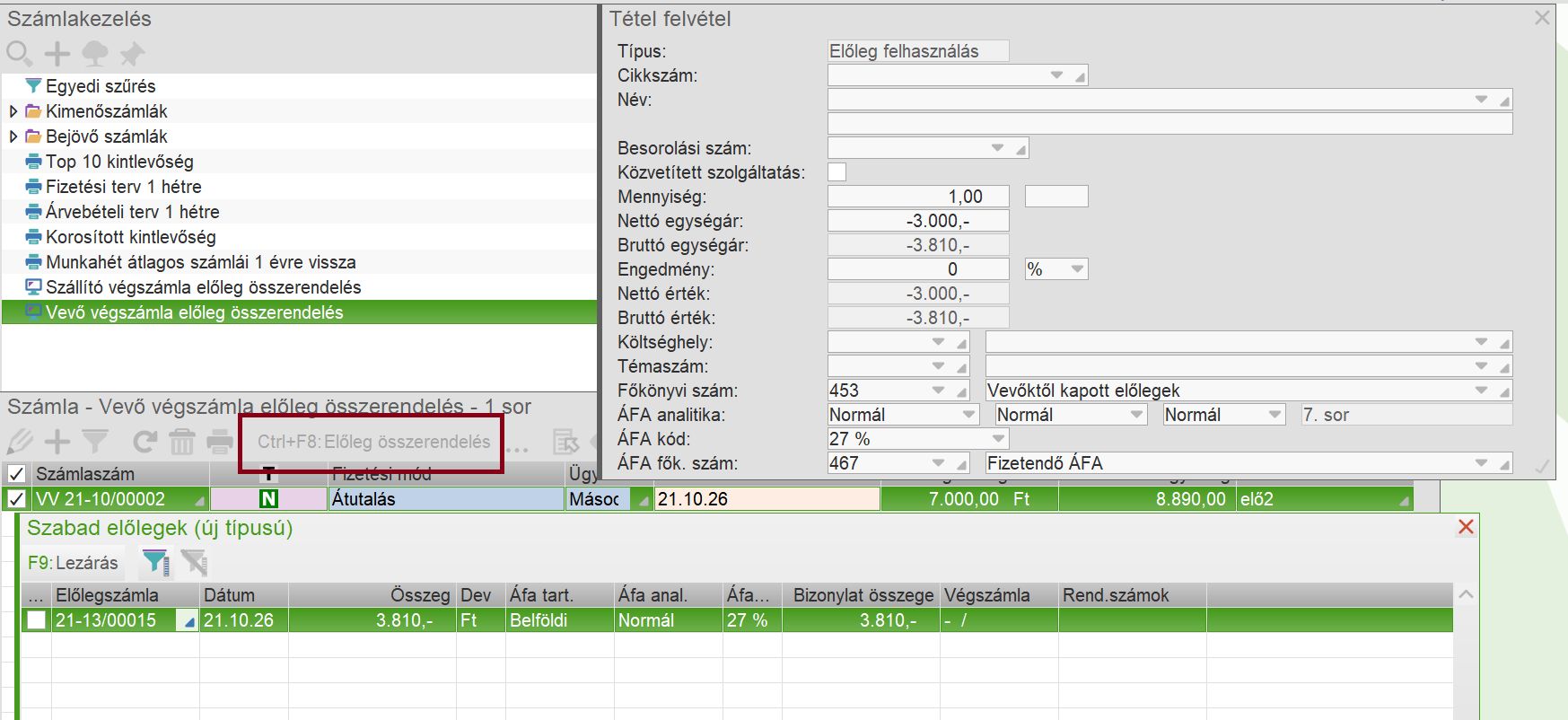The width and height of the screenshot is (1568, 720).
Task: Click the F9: Lezárás button
Action: (73, 563)
